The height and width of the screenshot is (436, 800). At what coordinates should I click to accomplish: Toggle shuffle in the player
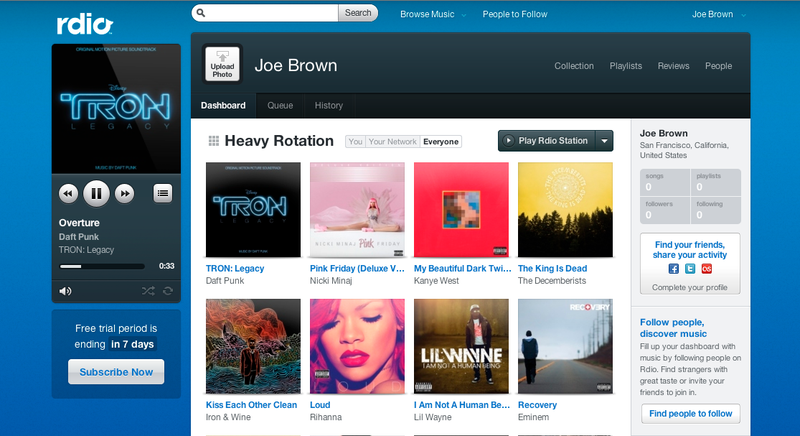[x=148, y=291]
